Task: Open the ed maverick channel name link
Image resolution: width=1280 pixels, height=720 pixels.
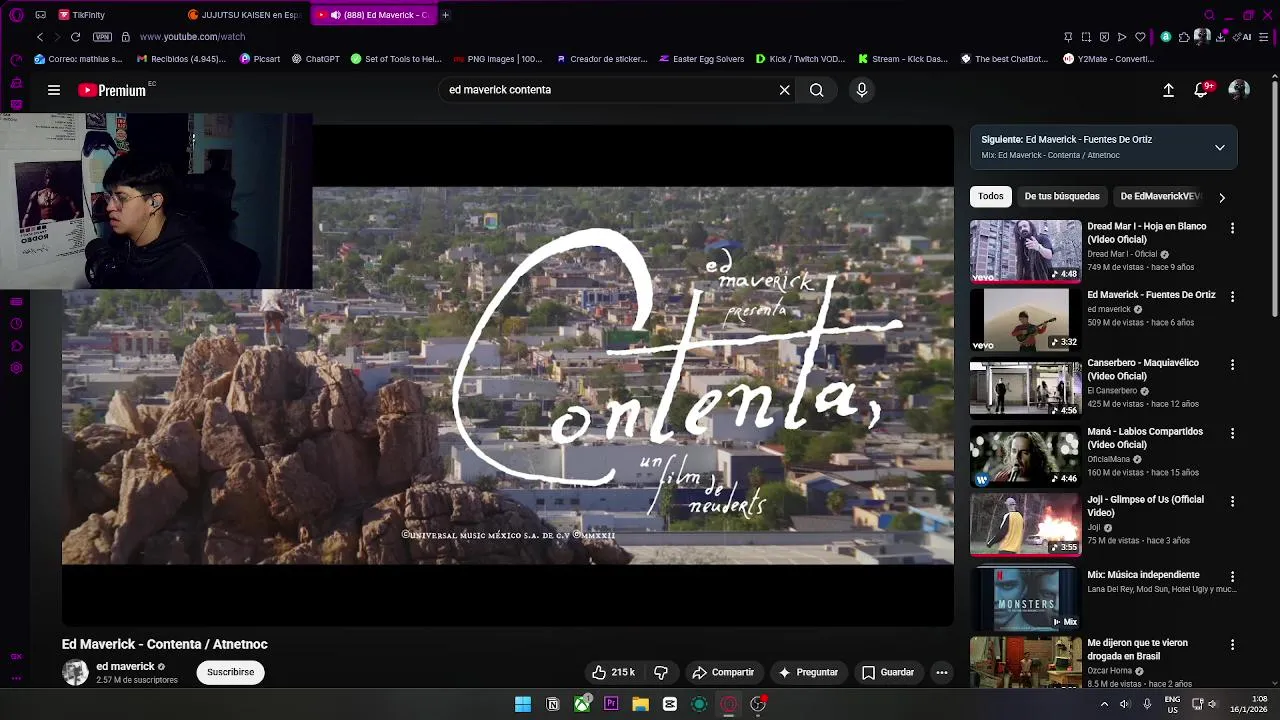Action: point(125,666)
